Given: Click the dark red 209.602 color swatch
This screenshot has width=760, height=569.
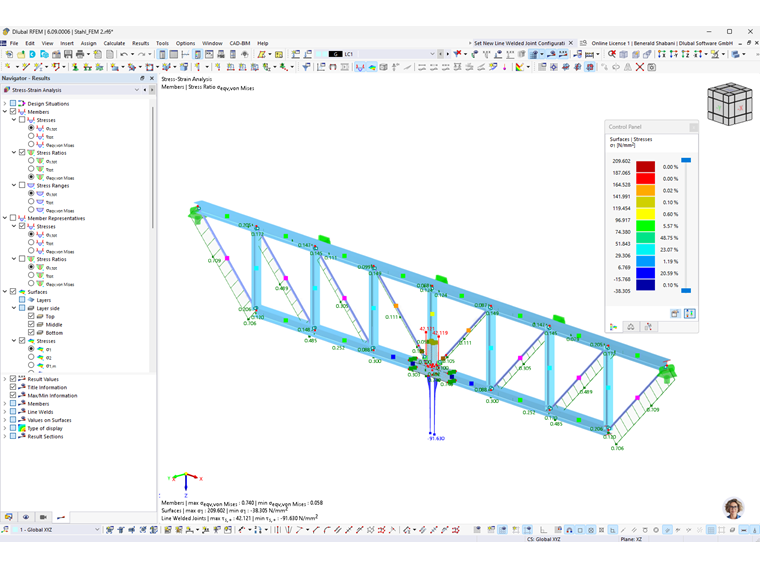Looking at the screenshot, I should pos(645,166).
